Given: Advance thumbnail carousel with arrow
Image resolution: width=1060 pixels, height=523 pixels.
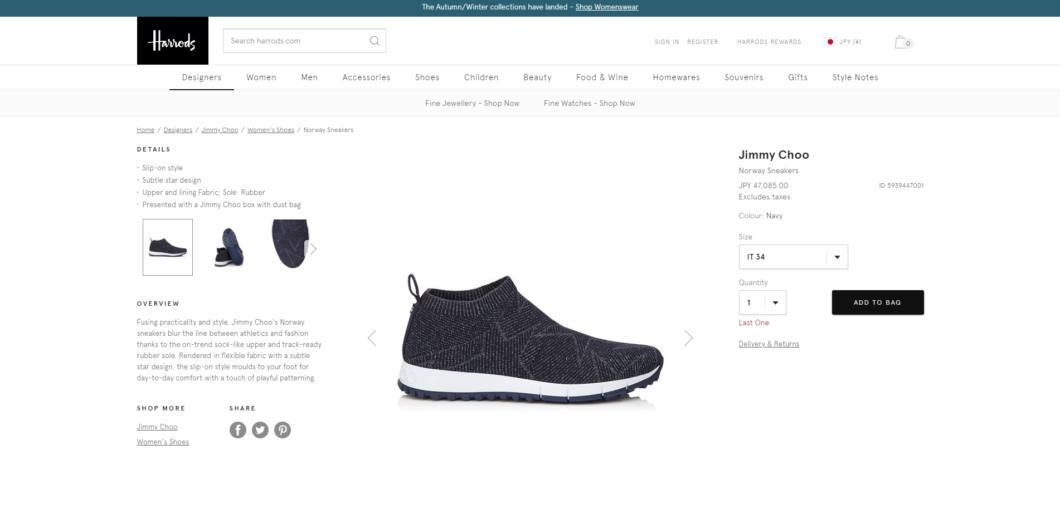Looking at the screenshot, I should (x=312, y=248).
